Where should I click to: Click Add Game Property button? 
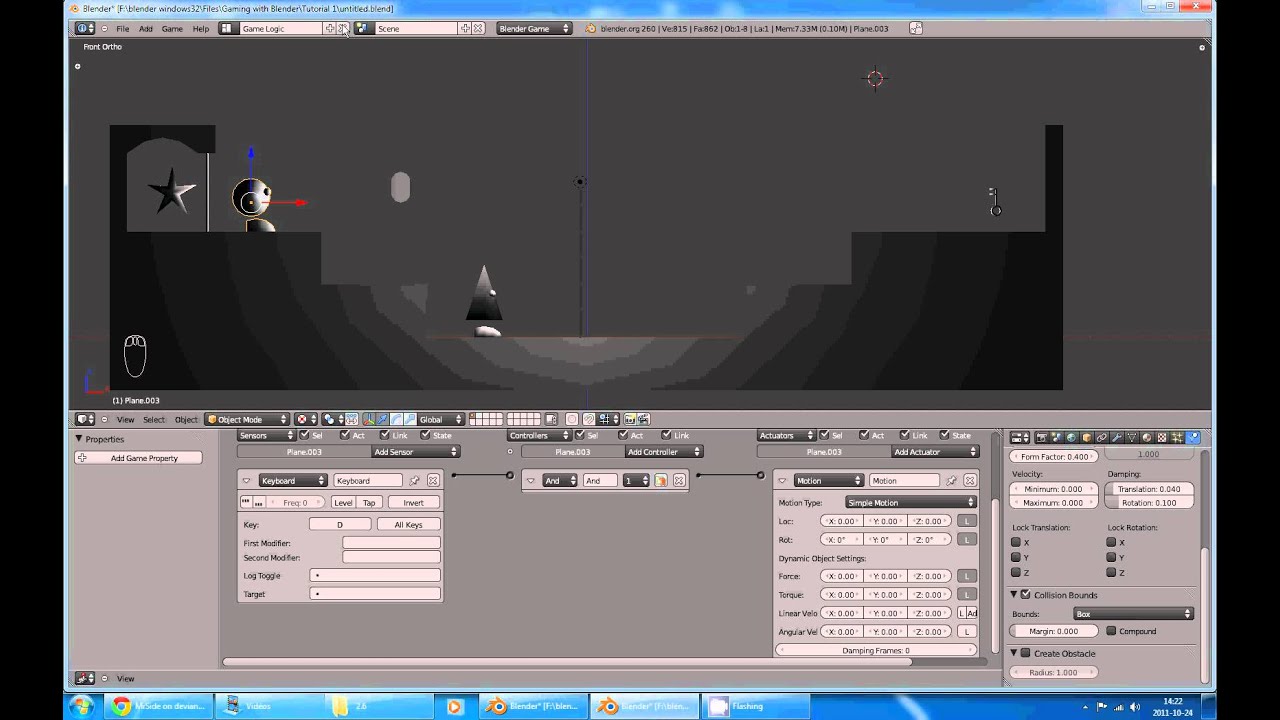pyautogui.click(x=139, y=458)
